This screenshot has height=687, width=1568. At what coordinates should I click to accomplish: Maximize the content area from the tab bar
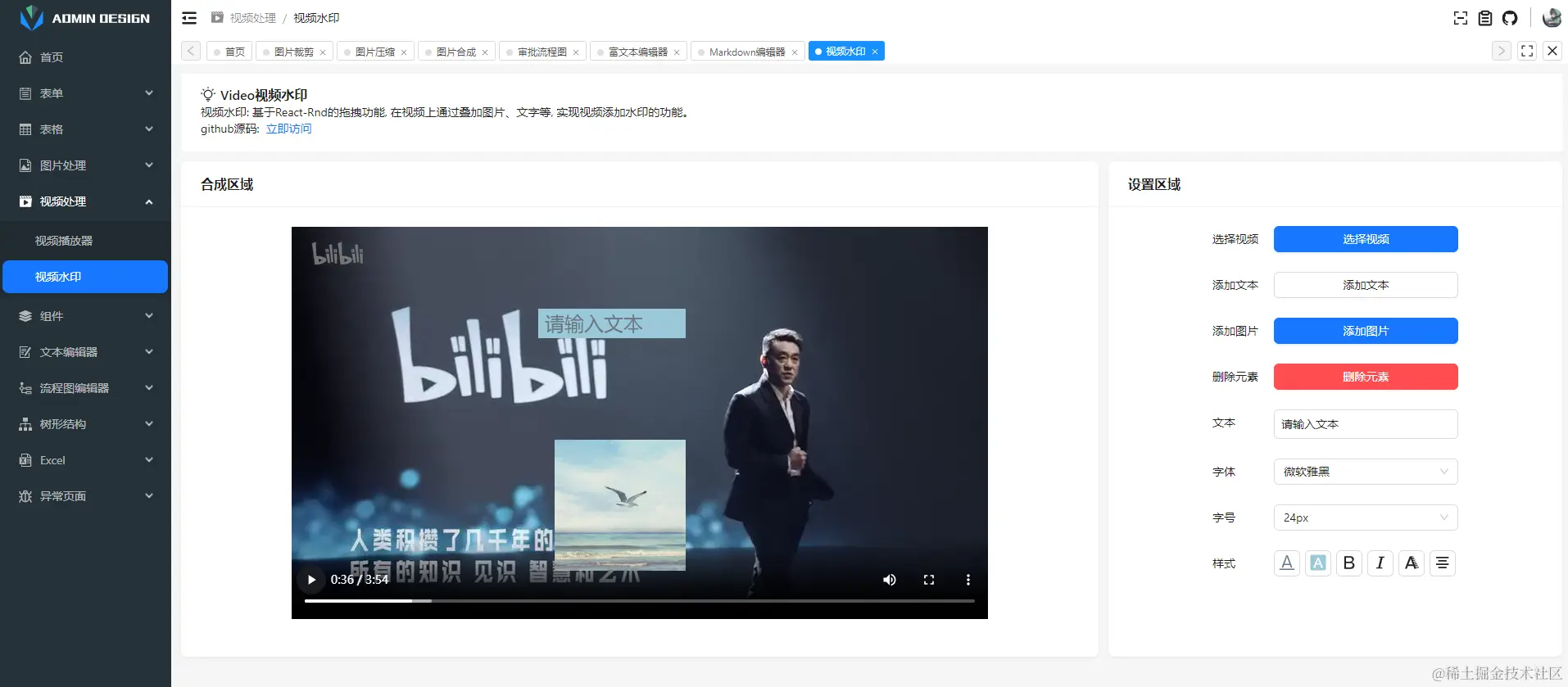pos(1527,51)
